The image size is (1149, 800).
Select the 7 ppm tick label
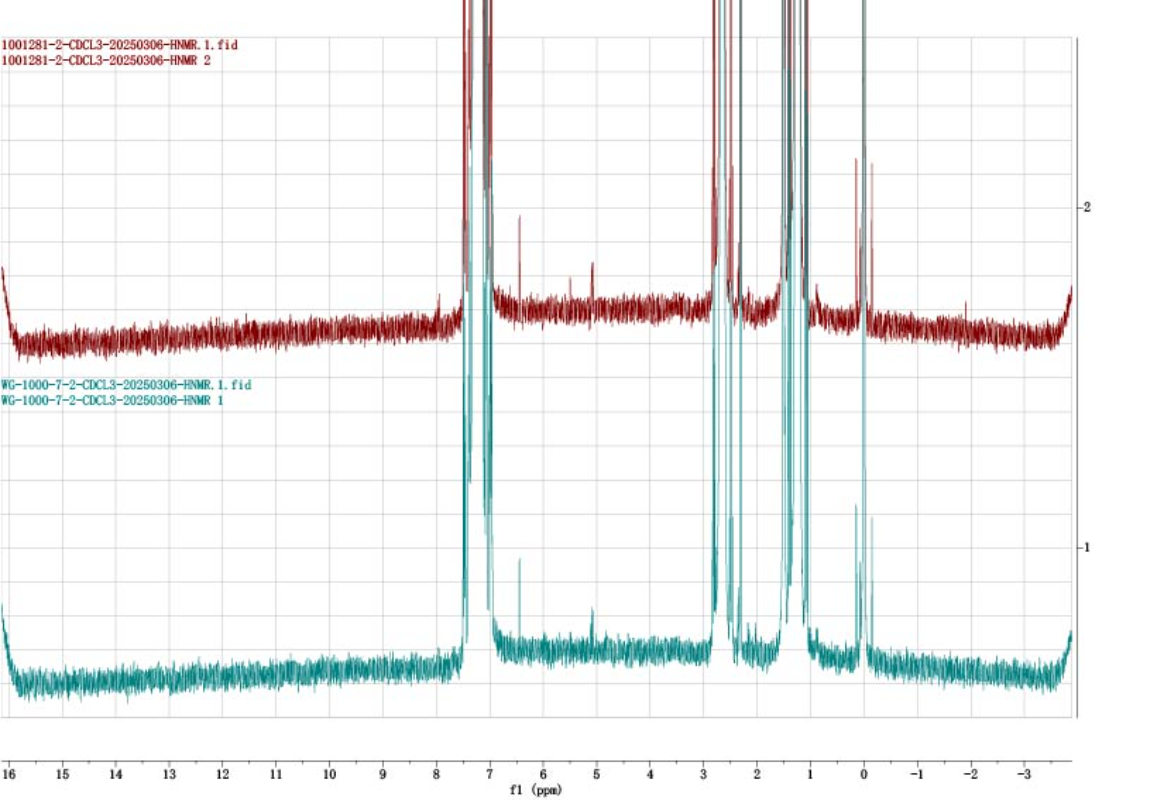(489, 774)
